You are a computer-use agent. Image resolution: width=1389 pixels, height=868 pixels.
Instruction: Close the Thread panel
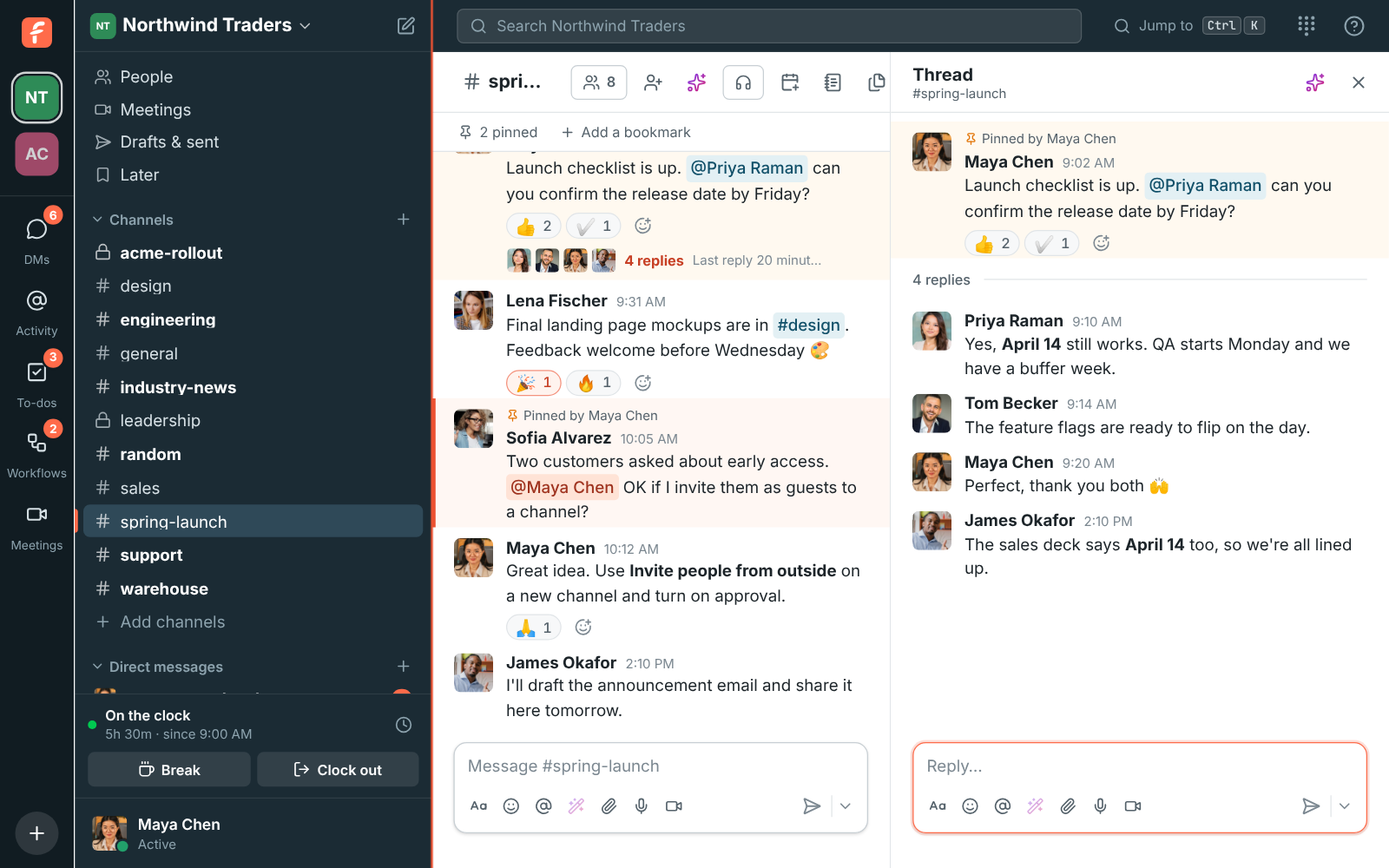[1359, 82]
